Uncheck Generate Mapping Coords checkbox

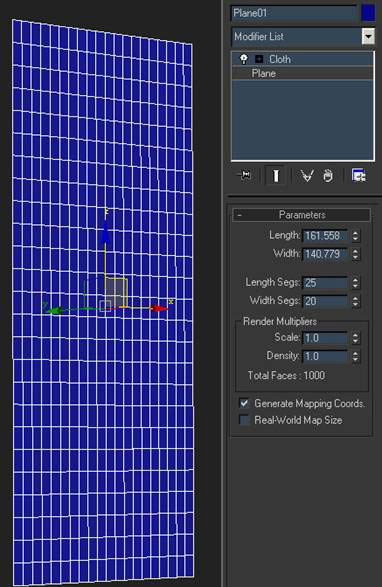244,403
